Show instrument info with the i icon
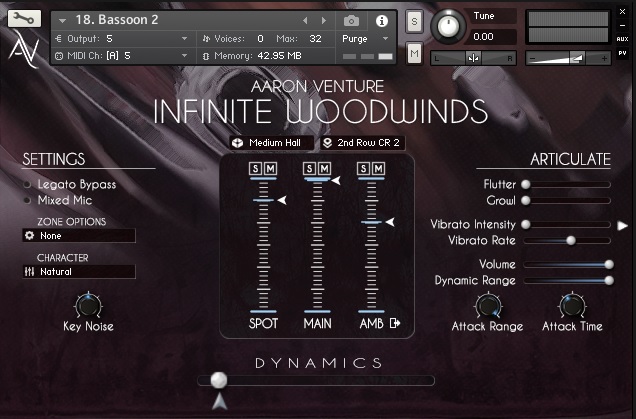 pos(381,21)
